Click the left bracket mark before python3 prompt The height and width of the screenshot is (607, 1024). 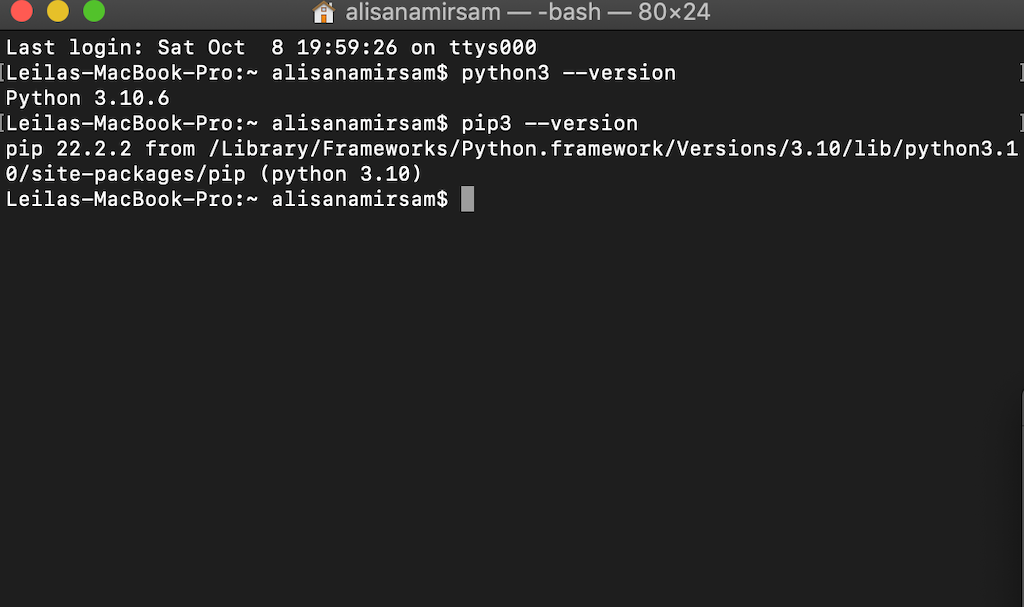coord(3,73)
